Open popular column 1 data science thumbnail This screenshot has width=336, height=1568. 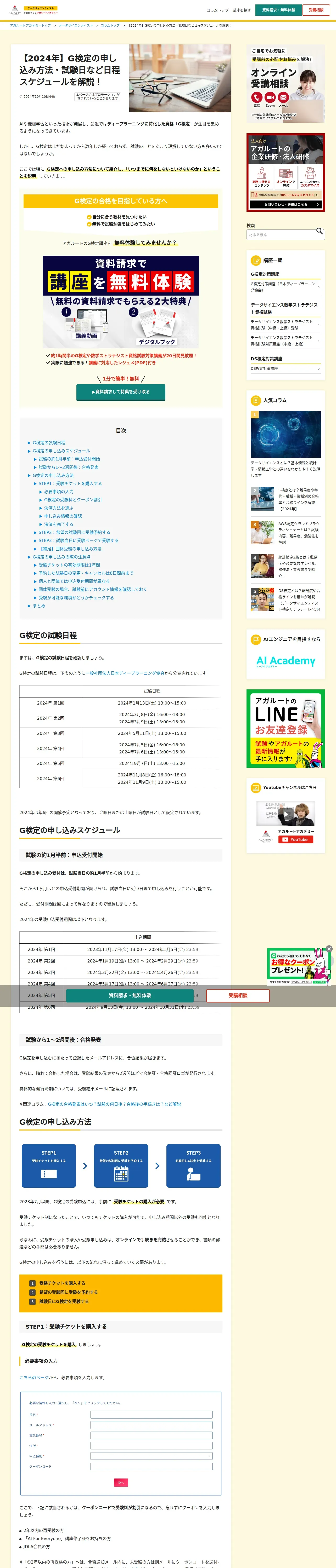[x=285, y=434]
